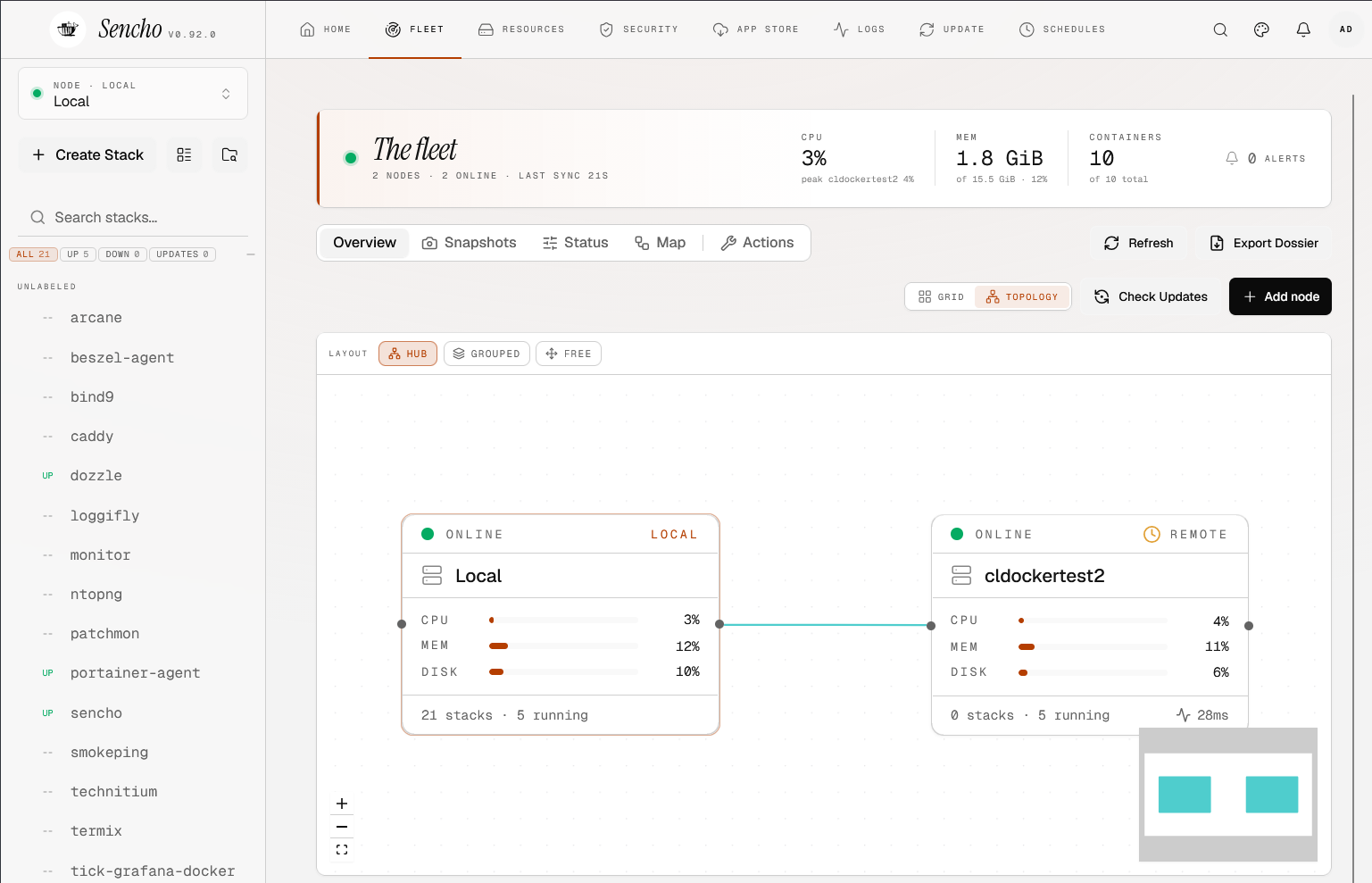Screen dimensions: 1372x883
Task: Open Resources in the top navigation
Action: point(521,29)
